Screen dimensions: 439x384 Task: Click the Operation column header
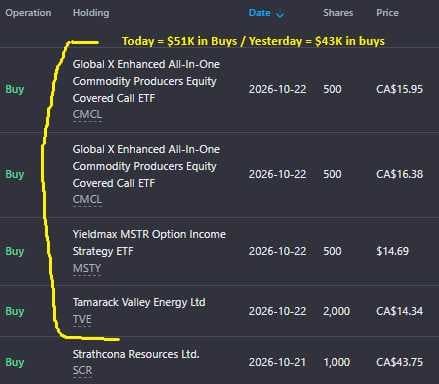pyautogui.click(x=28, y=13)
